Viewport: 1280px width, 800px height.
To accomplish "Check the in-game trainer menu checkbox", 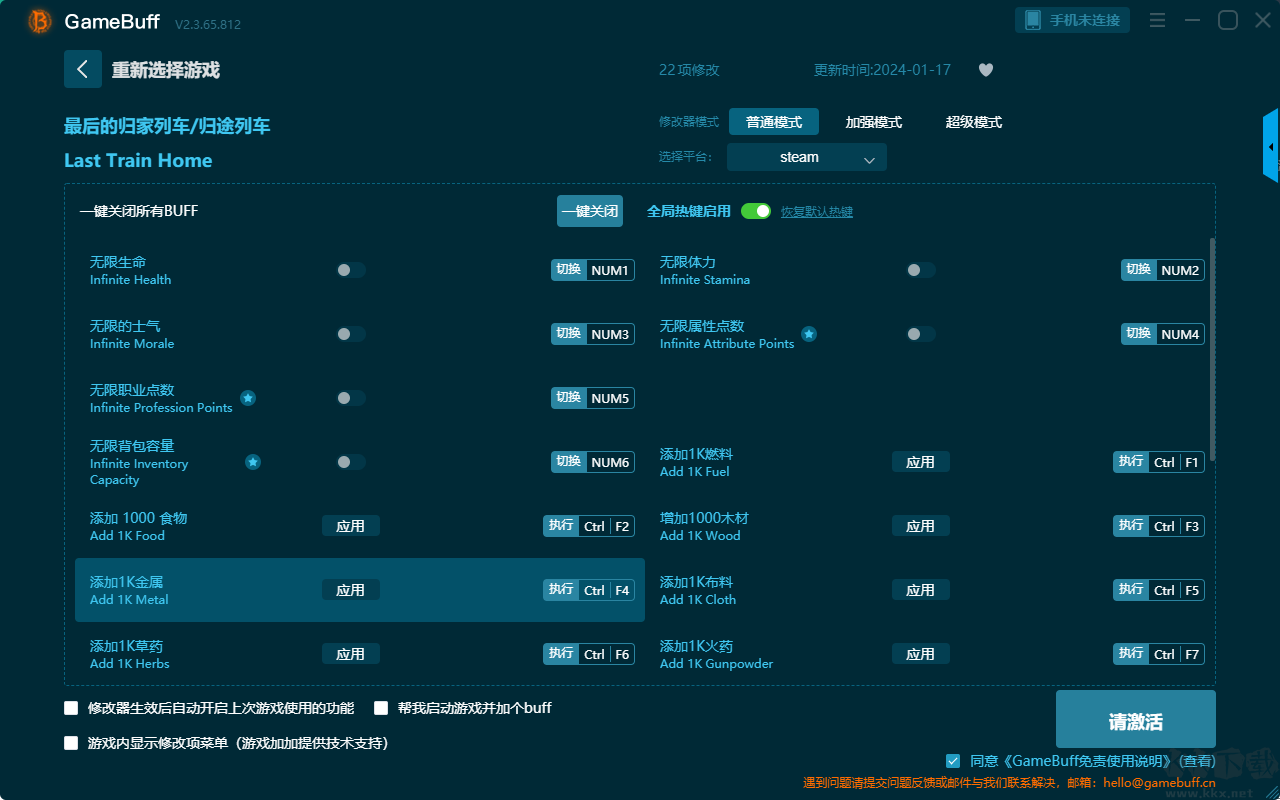I will pos(71,743).
